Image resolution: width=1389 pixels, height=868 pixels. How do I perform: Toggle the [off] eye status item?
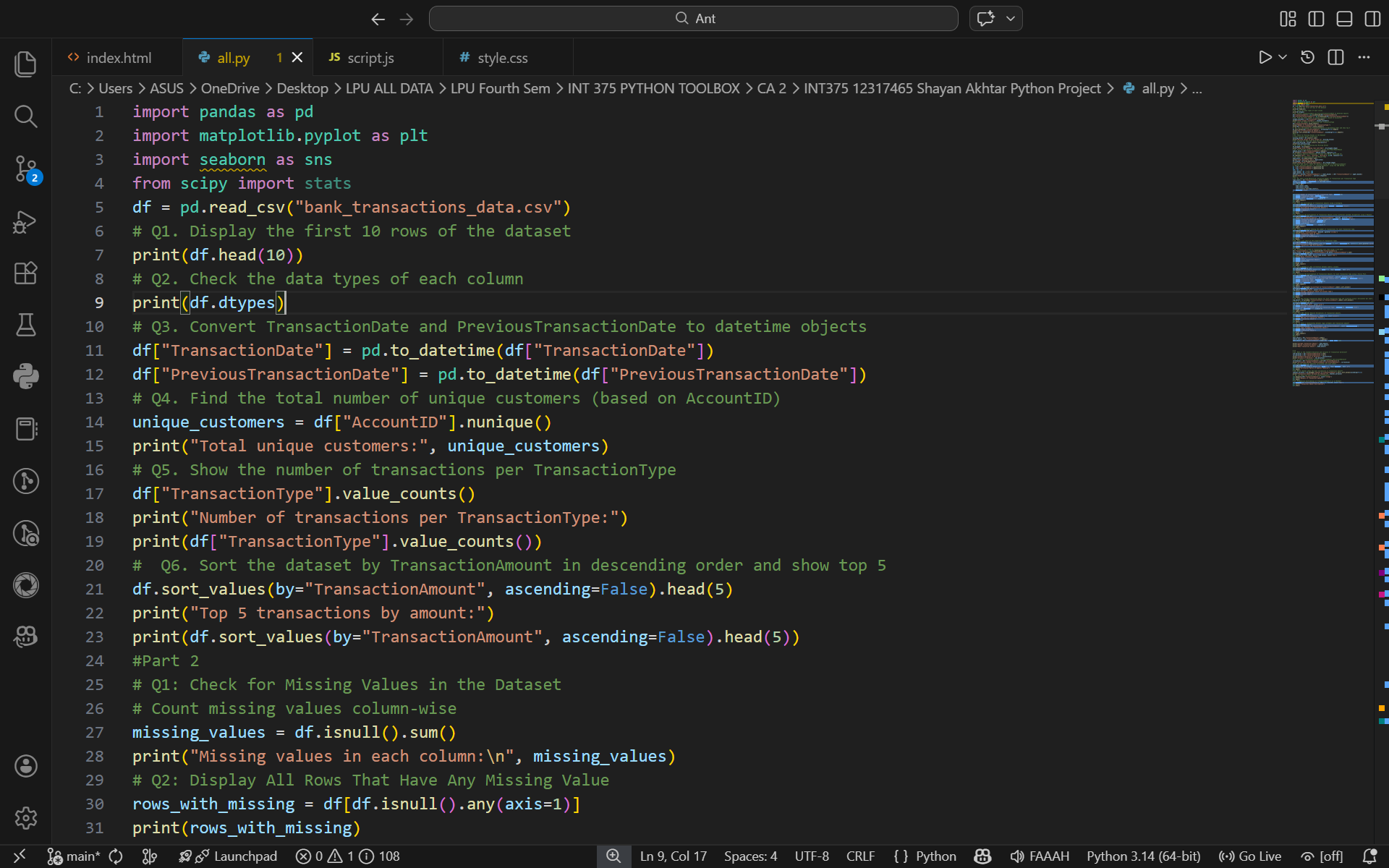1322,856
